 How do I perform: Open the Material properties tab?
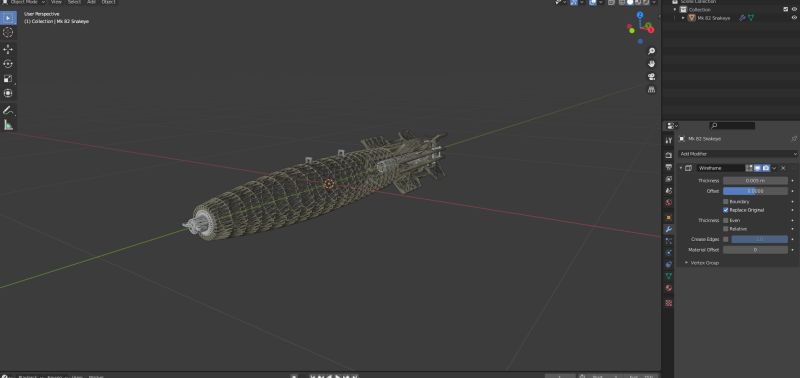tap(668, 288)
